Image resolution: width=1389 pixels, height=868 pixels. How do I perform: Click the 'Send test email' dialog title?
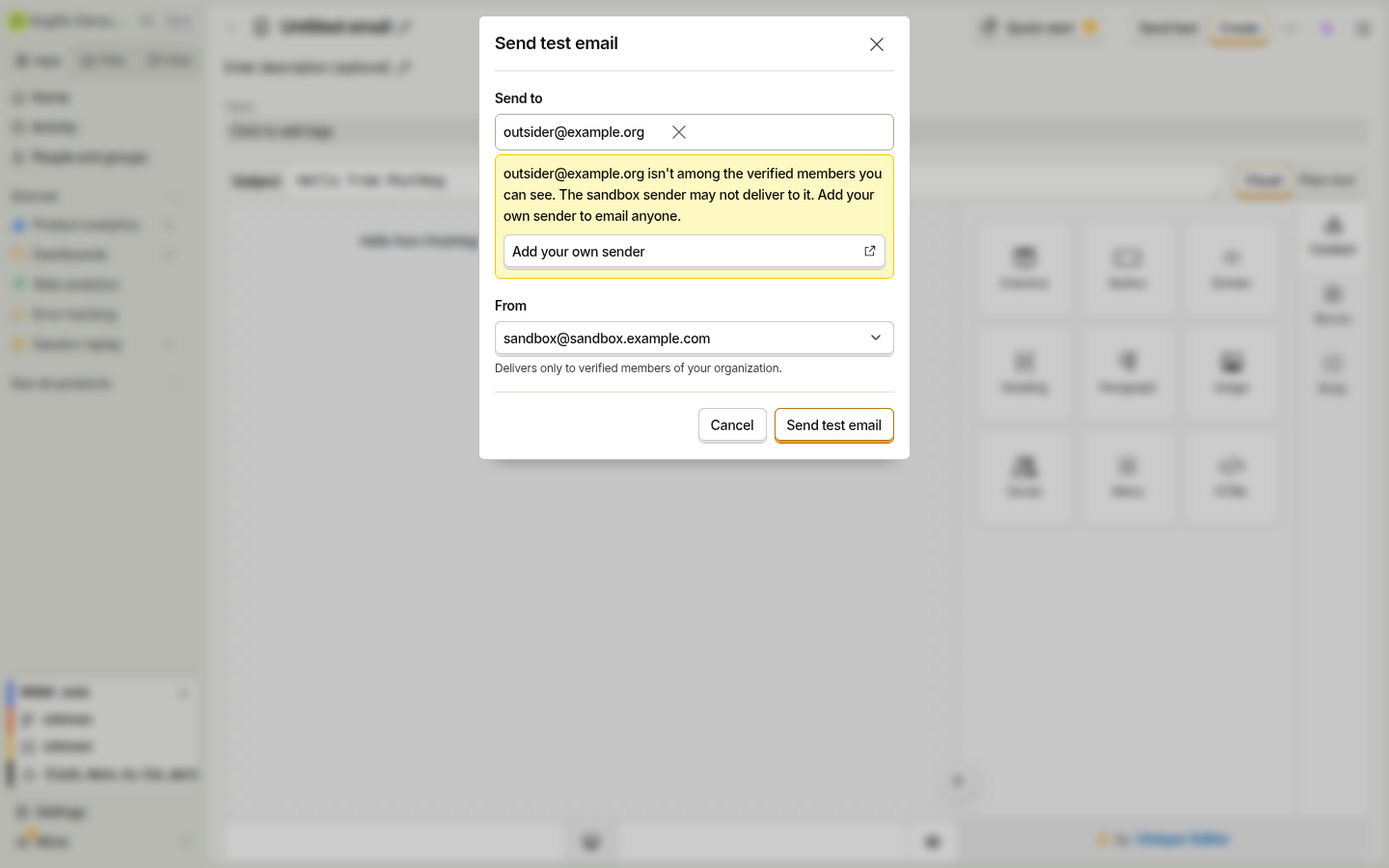pyautogui.click(x=557, y=43)
